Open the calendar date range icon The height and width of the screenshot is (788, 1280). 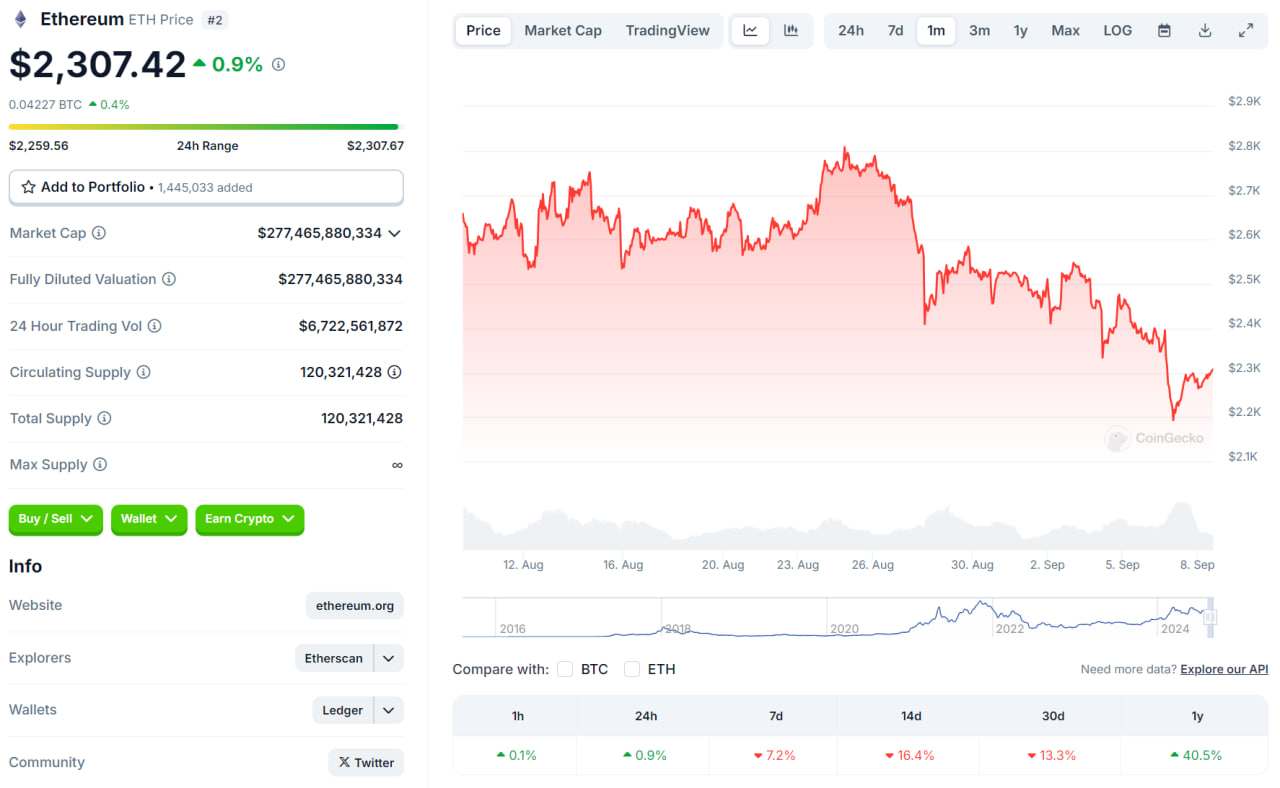(1164, 30)
